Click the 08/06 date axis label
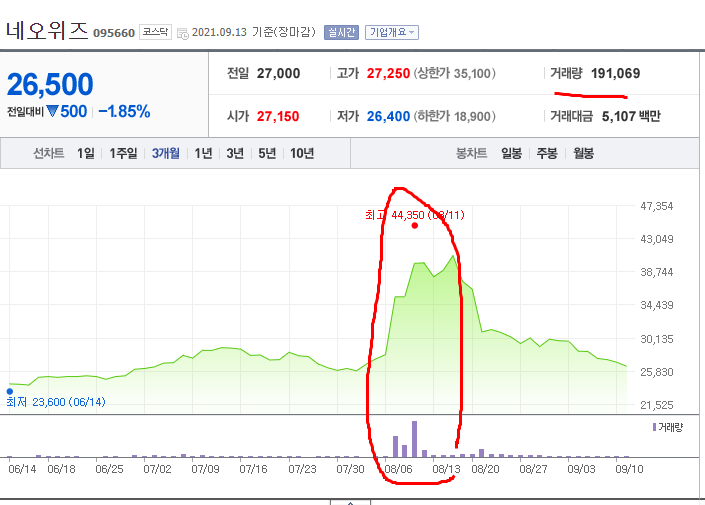 398,469
